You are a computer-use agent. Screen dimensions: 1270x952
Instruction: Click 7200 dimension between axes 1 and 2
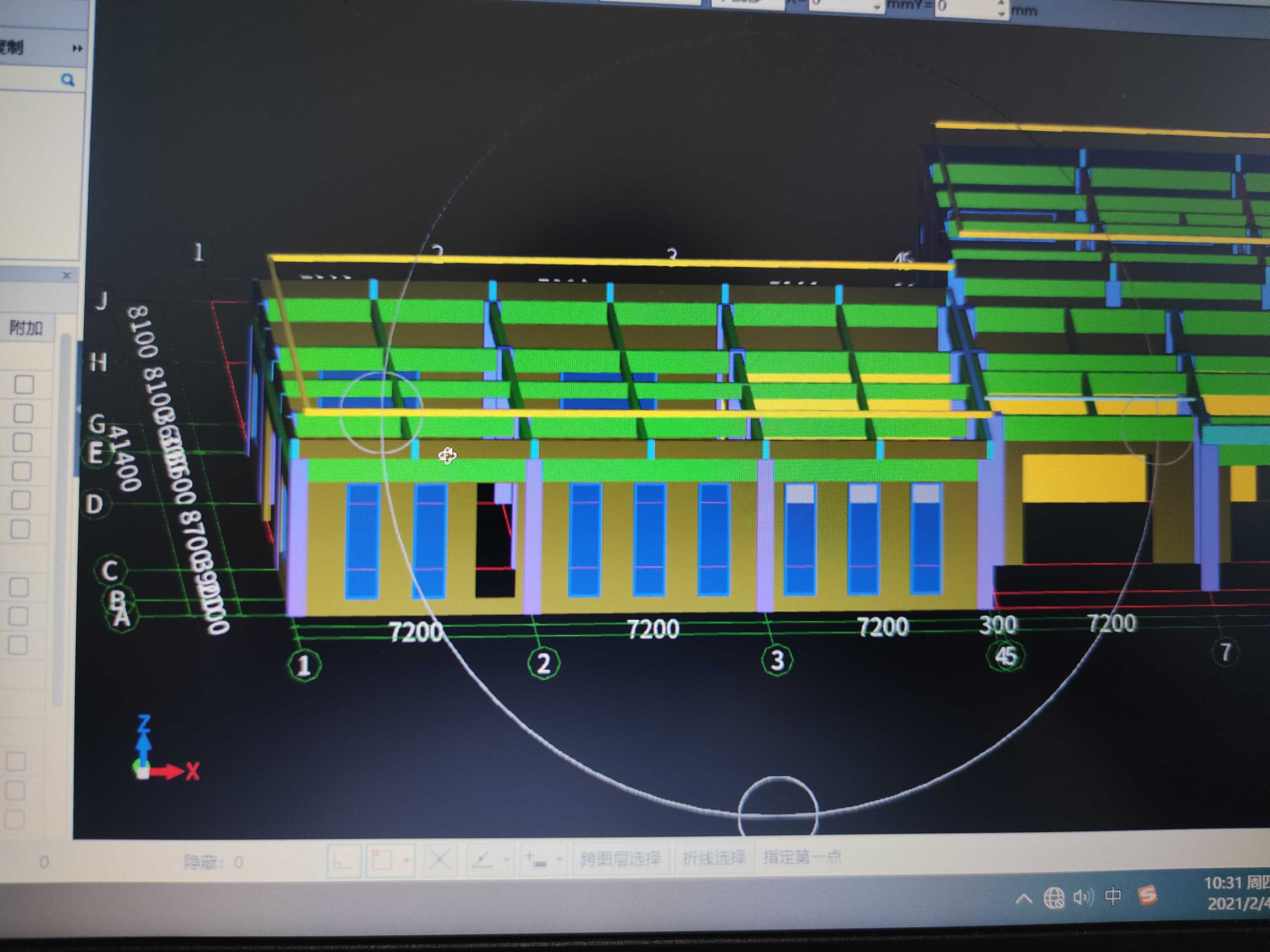tap(416, 633)
